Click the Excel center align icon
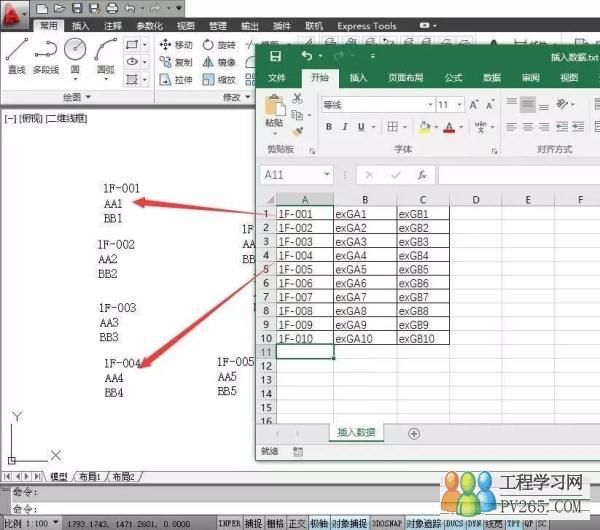The image size is (600, 530). pos(528,127)
